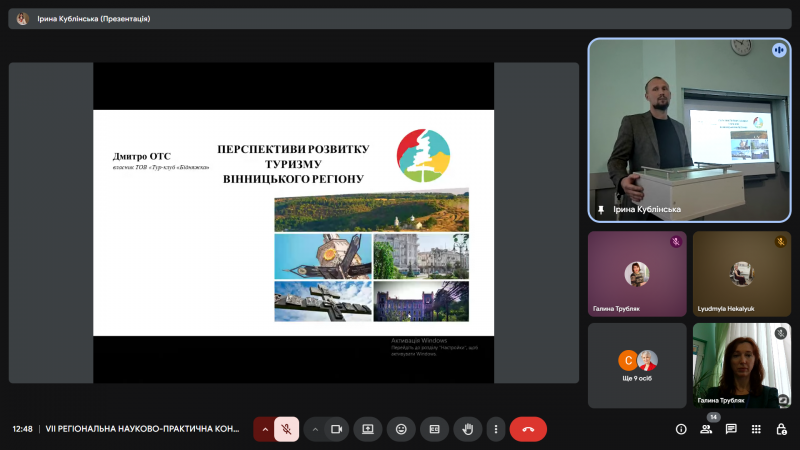Open the activities panel

click(756, 429)
